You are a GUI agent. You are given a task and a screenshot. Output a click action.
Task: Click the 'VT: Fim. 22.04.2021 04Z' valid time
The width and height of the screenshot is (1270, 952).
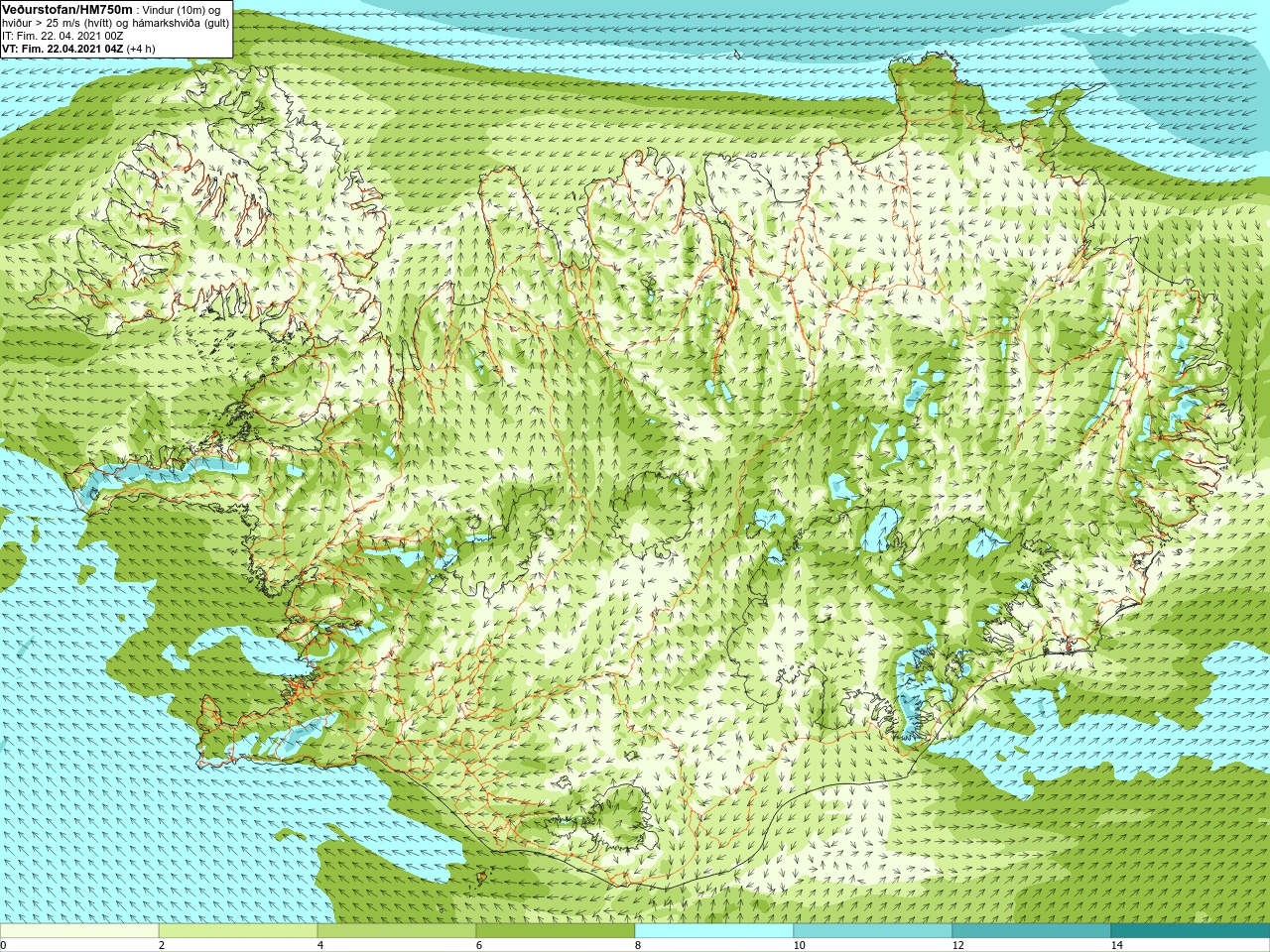(63, 49)
